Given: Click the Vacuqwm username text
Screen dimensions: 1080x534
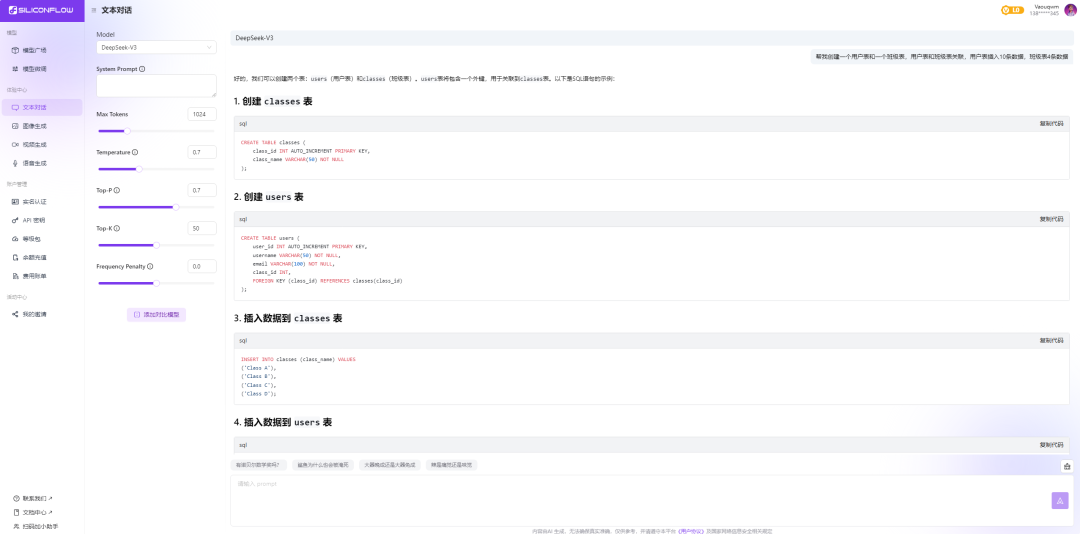Looking at the screenshot, I should [1046, 6].
